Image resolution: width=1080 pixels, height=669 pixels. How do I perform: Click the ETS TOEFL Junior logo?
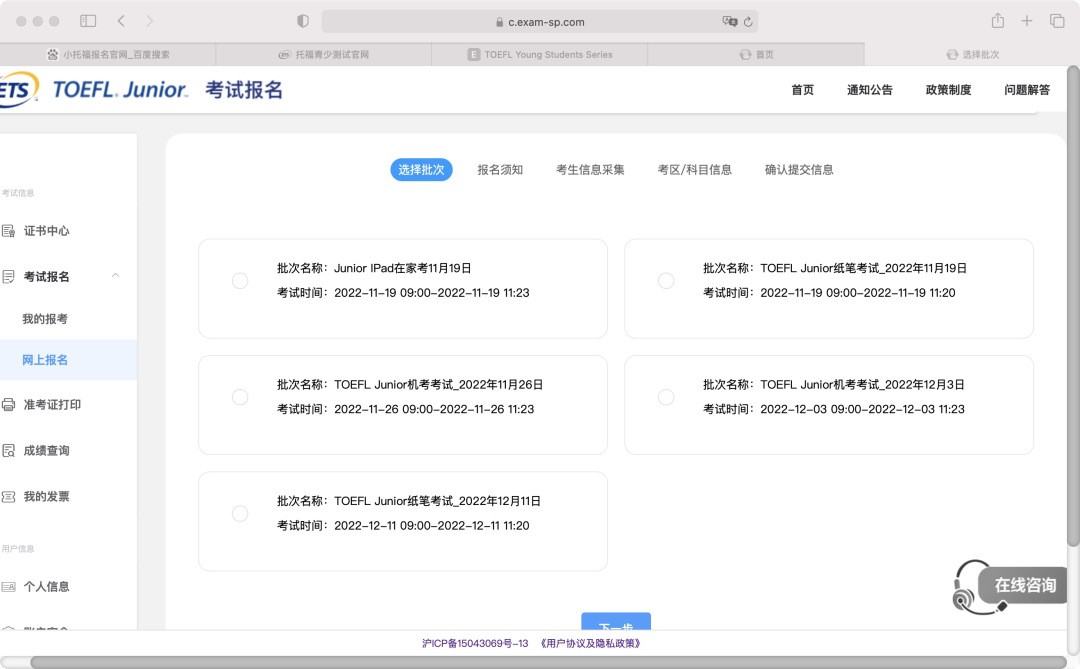click(x=94, y=90)
